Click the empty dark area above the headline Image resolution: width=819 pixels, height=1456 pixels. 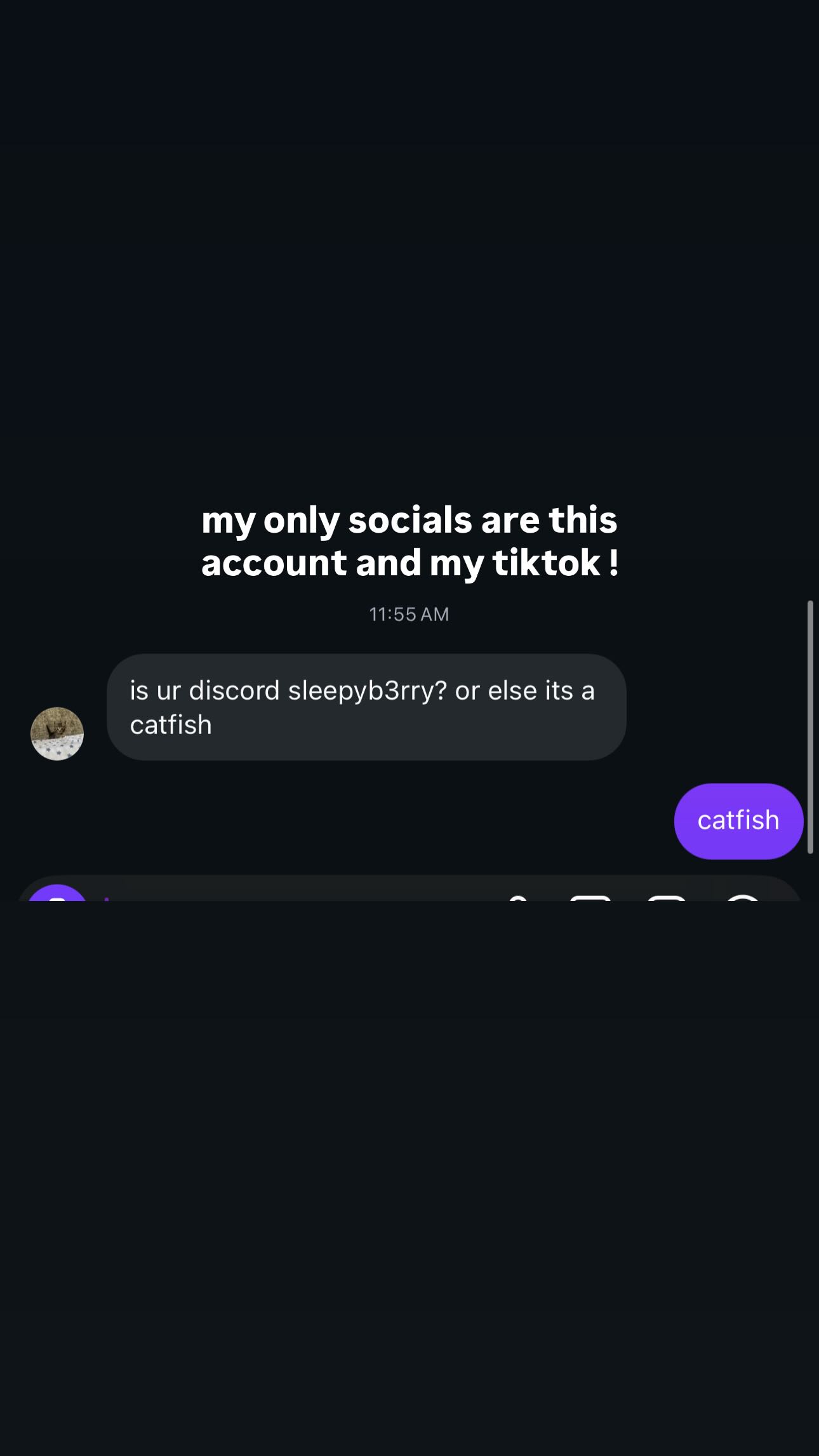point(409,241)
